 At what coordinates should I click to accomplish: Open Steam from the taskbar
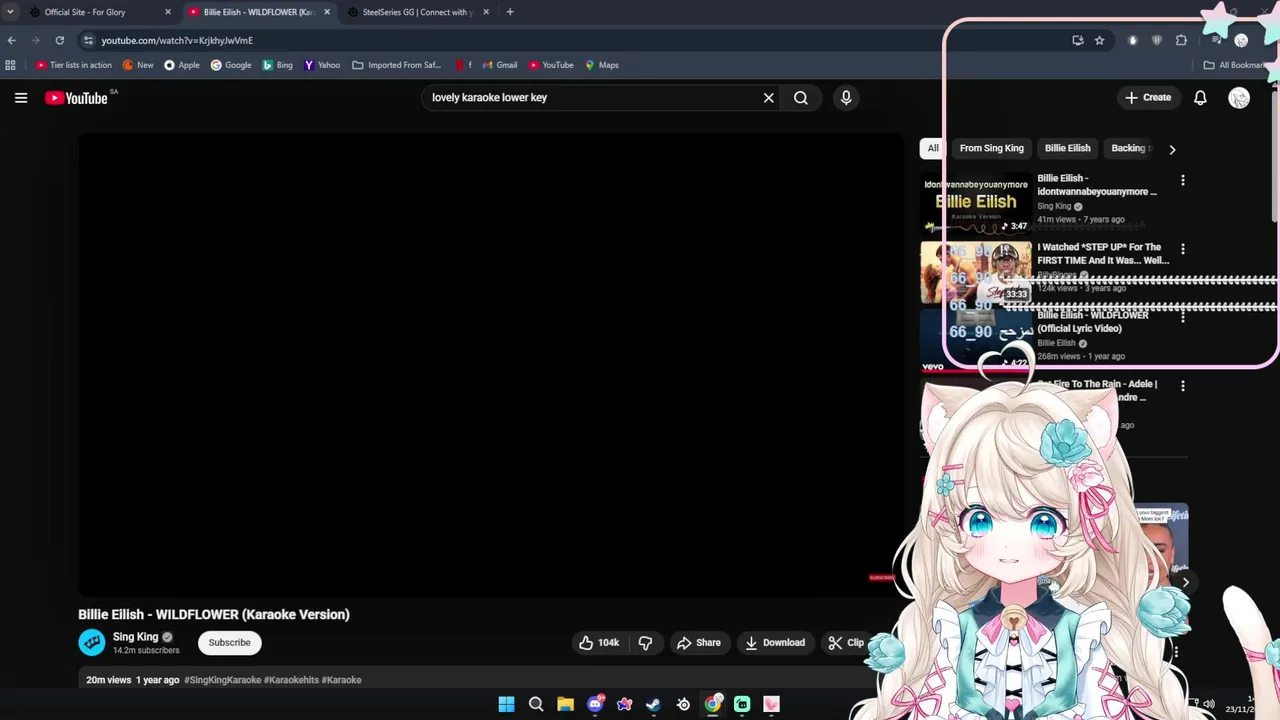pyautogui.click(x=654, y=704)
